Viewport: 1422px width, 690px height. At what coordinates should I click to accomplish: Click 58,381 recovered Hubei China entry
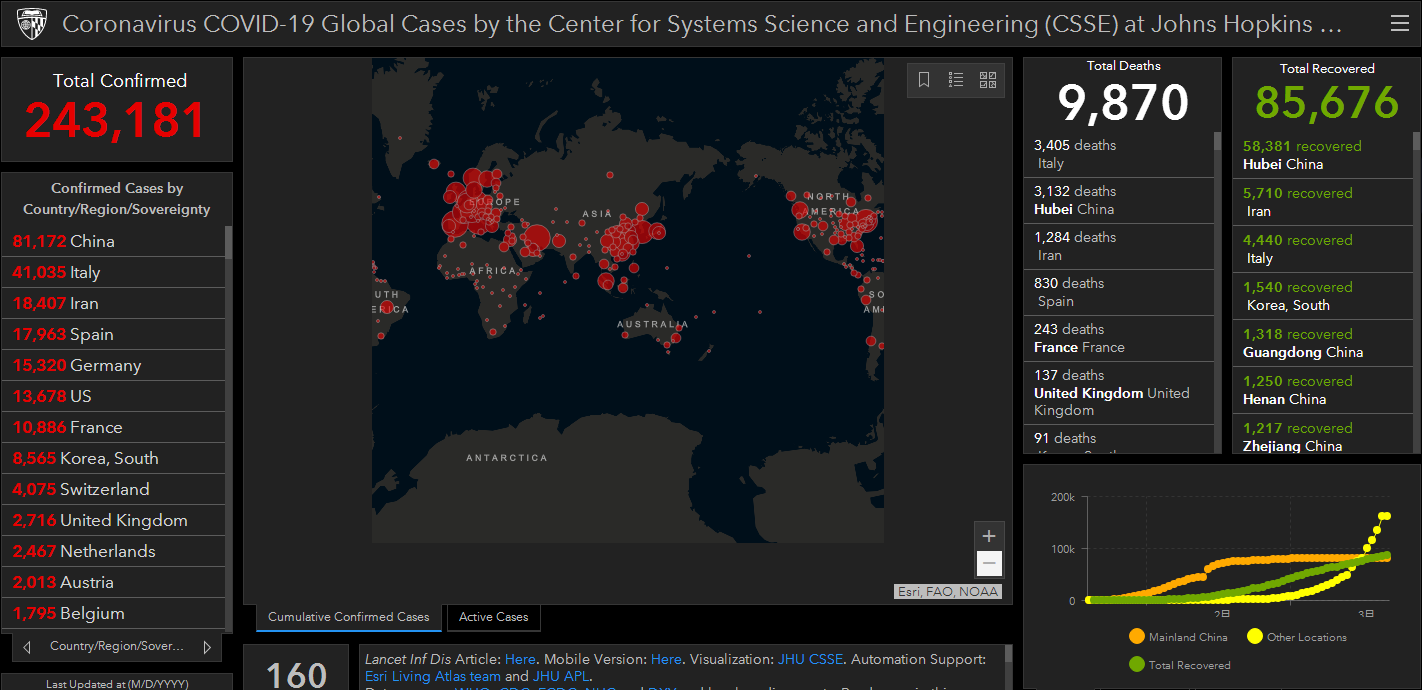(x=1323, y=155)
